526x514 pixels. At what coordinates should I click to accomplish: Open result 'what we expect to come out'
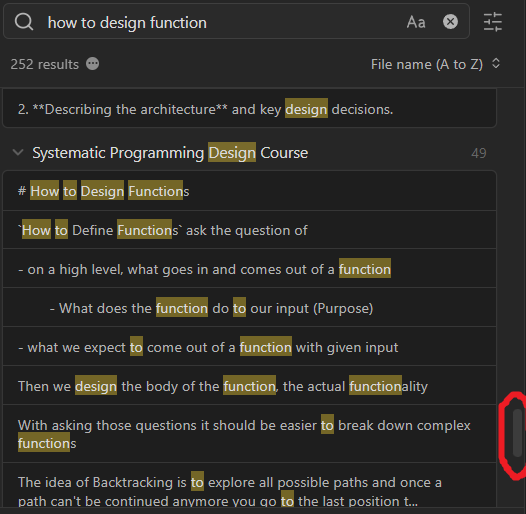(x=249, y=346)
